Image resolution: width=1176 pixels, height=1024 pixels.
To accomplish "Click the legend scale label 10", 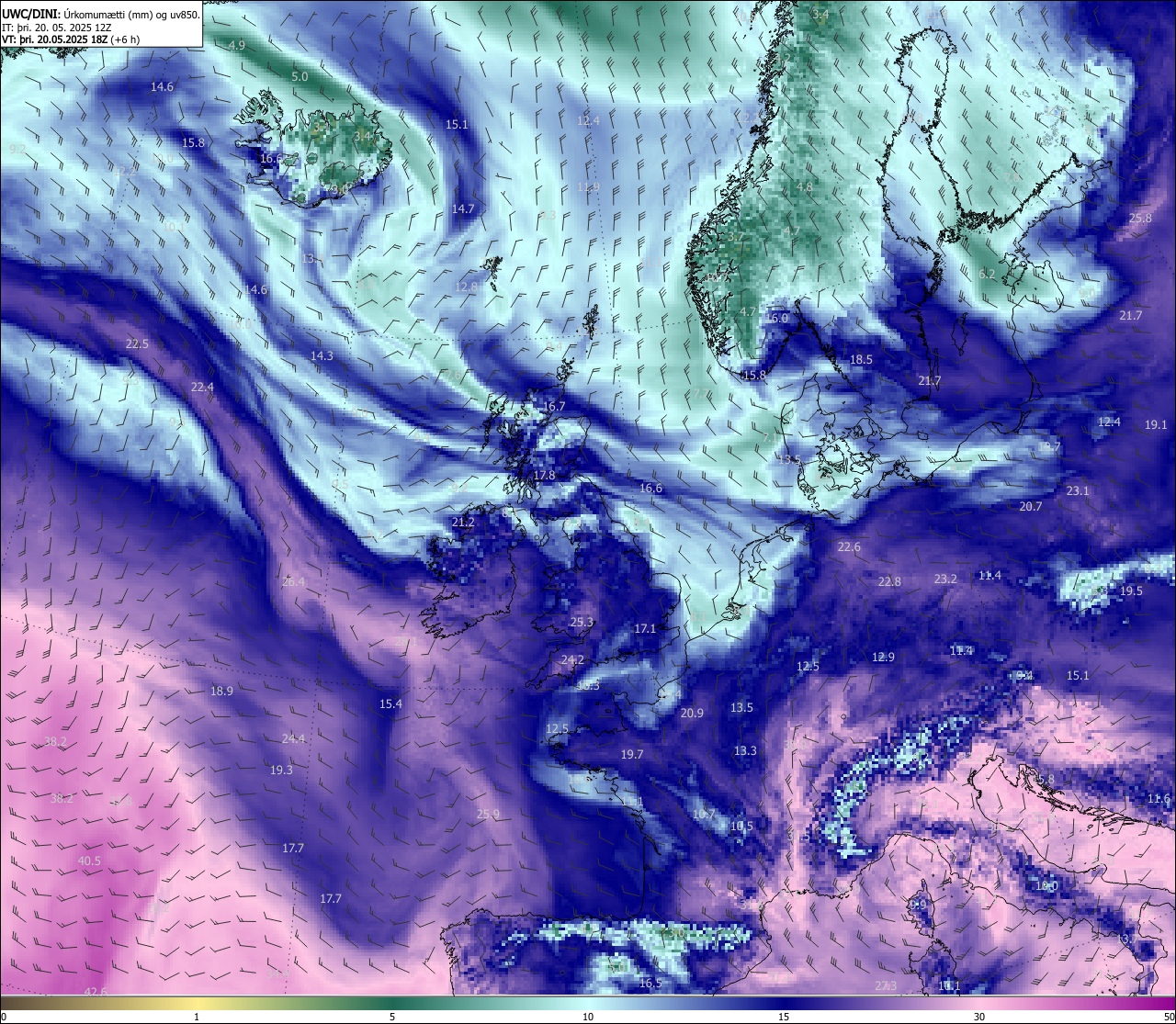I will pos(588,1017).
